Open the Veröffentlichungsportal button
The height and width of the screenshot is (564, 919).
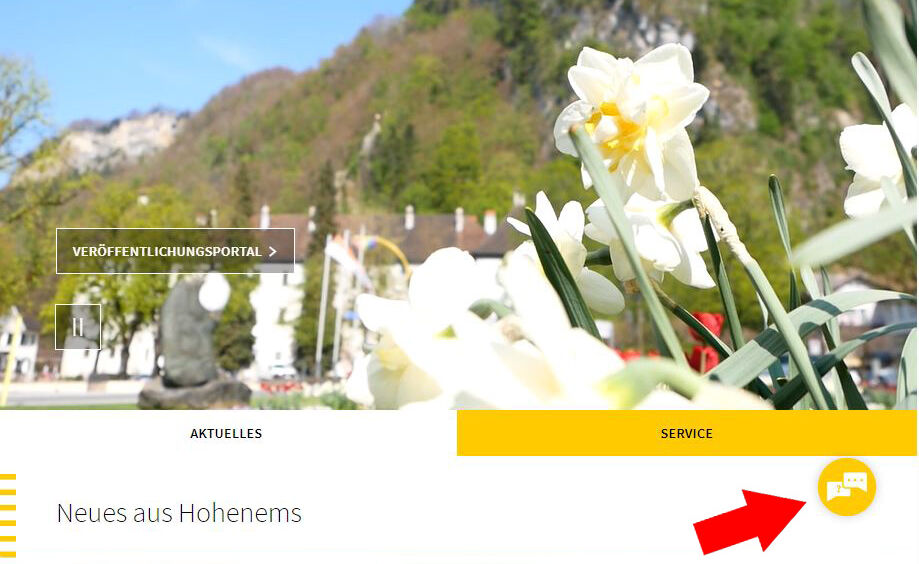coord(175,251)
